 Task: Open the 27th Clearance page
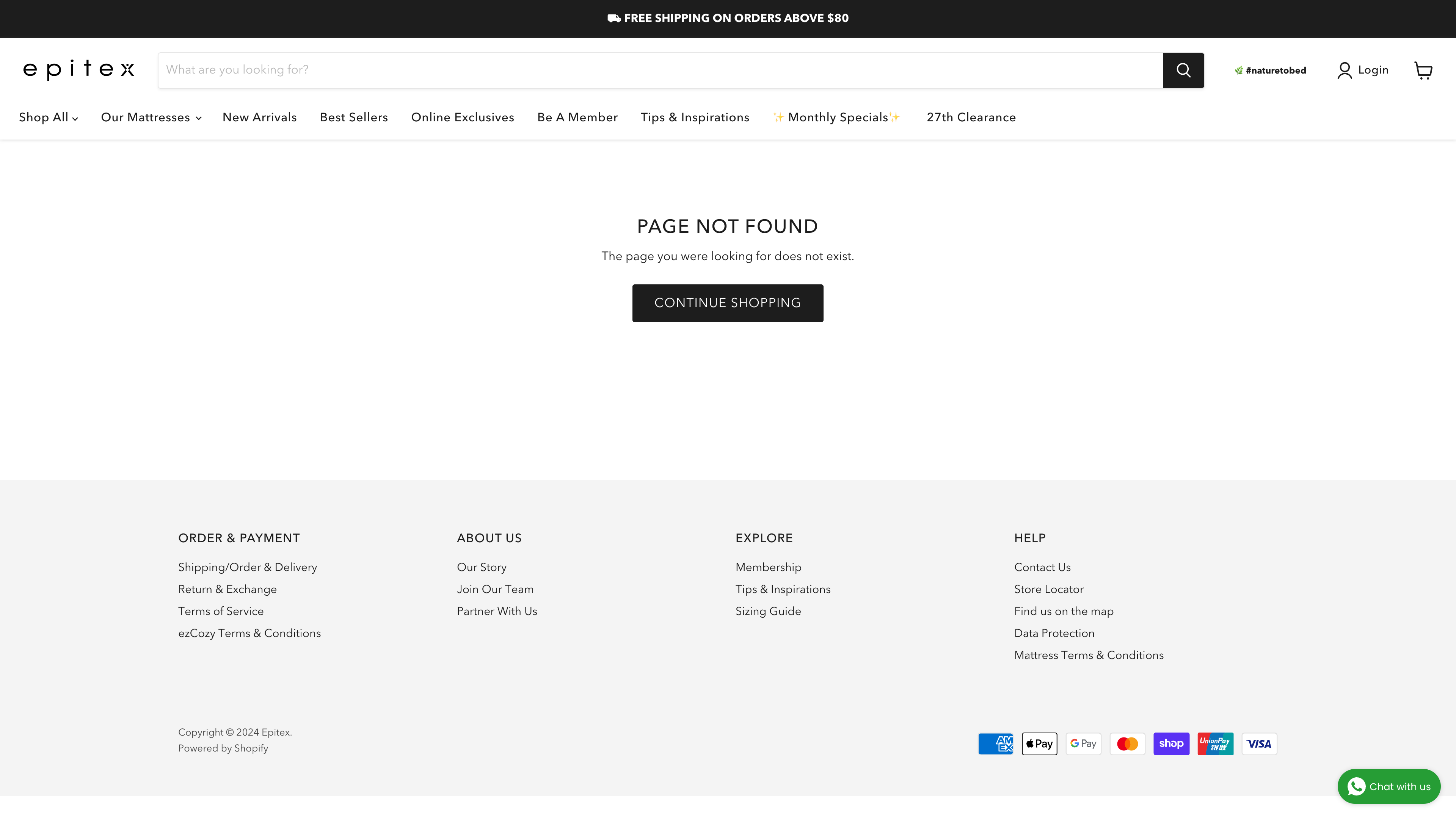coord(971,118)
